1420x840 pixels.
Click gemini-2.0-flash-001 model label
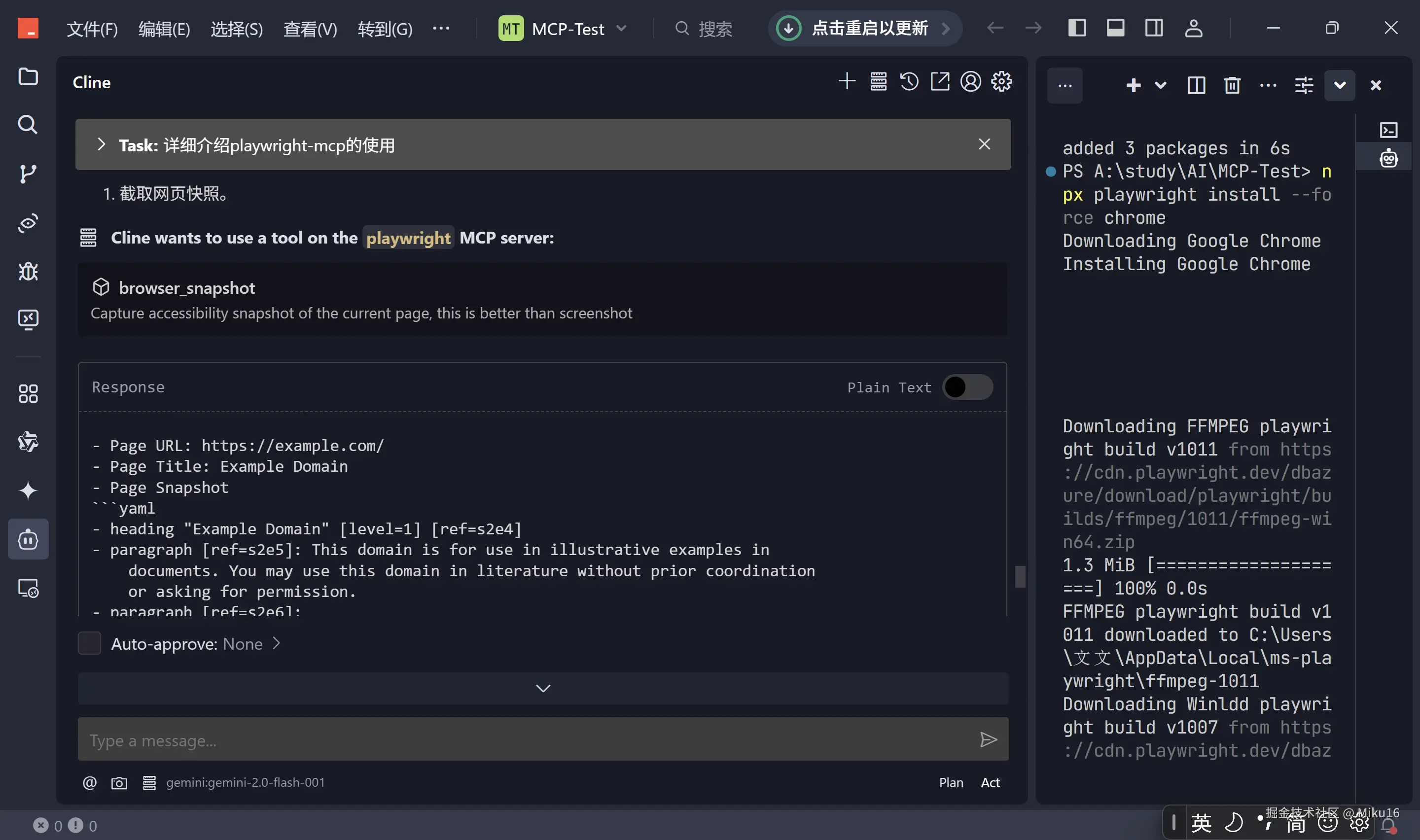click(x=245, y=783)
